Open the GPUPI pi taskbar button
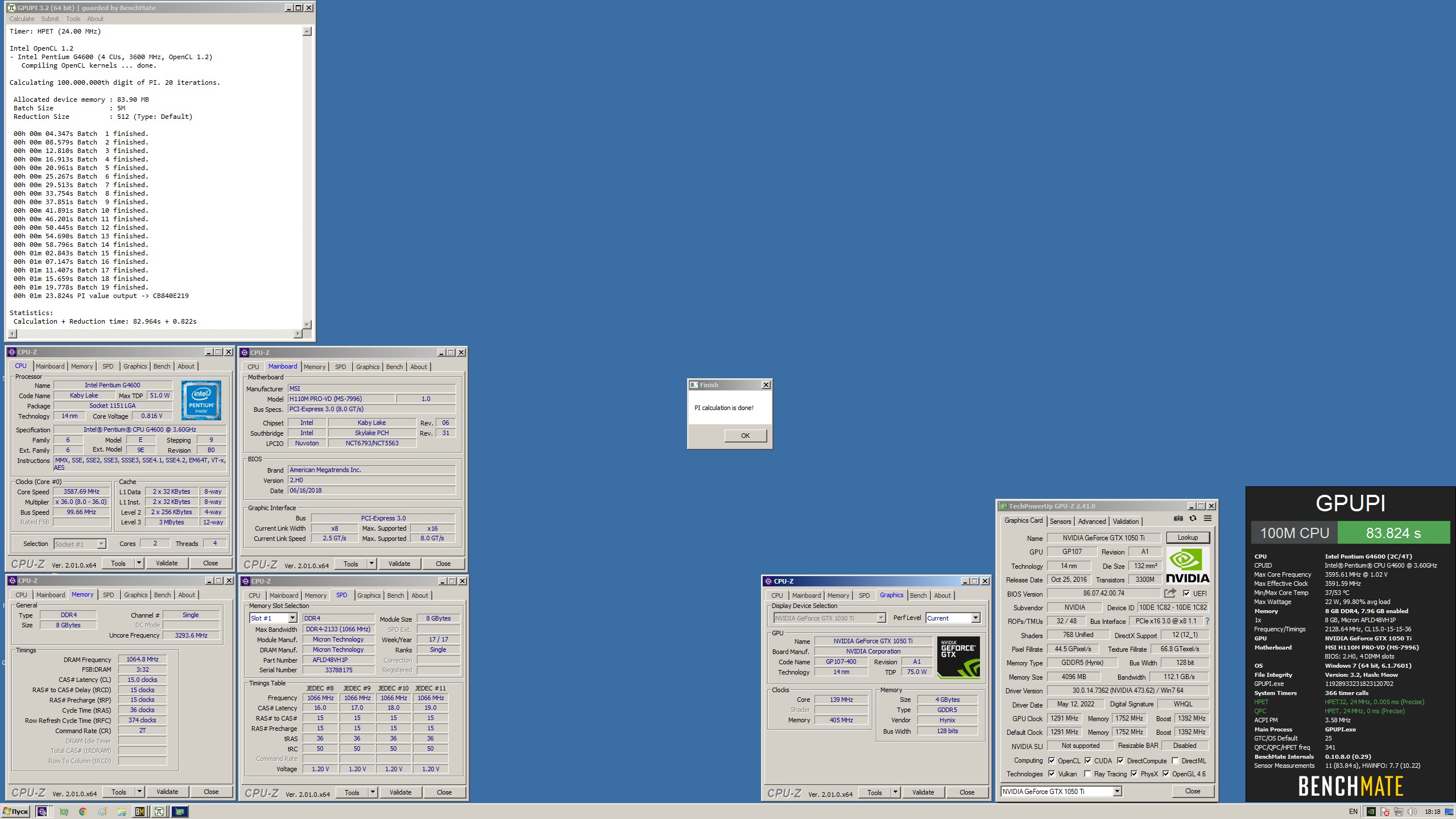This screenshot has width=1456, height=819. click(159, 812)
